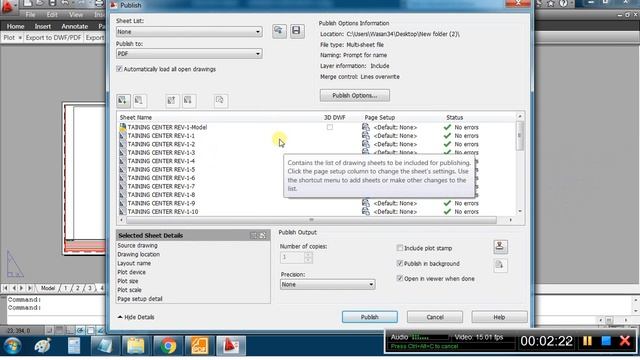This screenshot has width=640, height=360.
Task: Open Chrome from the taskbar
Action: tap(168, 346)
